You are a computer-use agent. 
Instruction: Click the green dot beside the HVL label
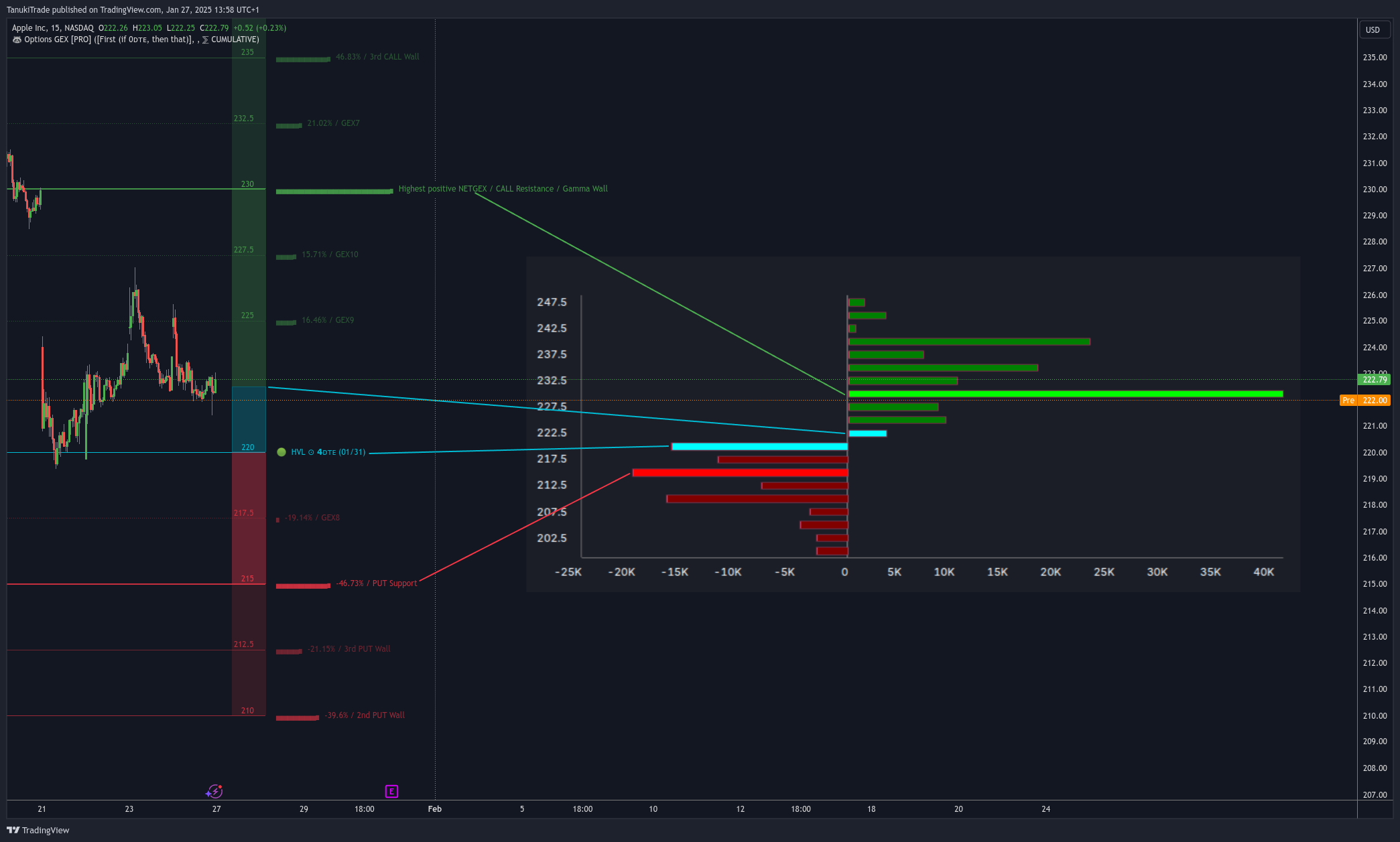[281, 452]
